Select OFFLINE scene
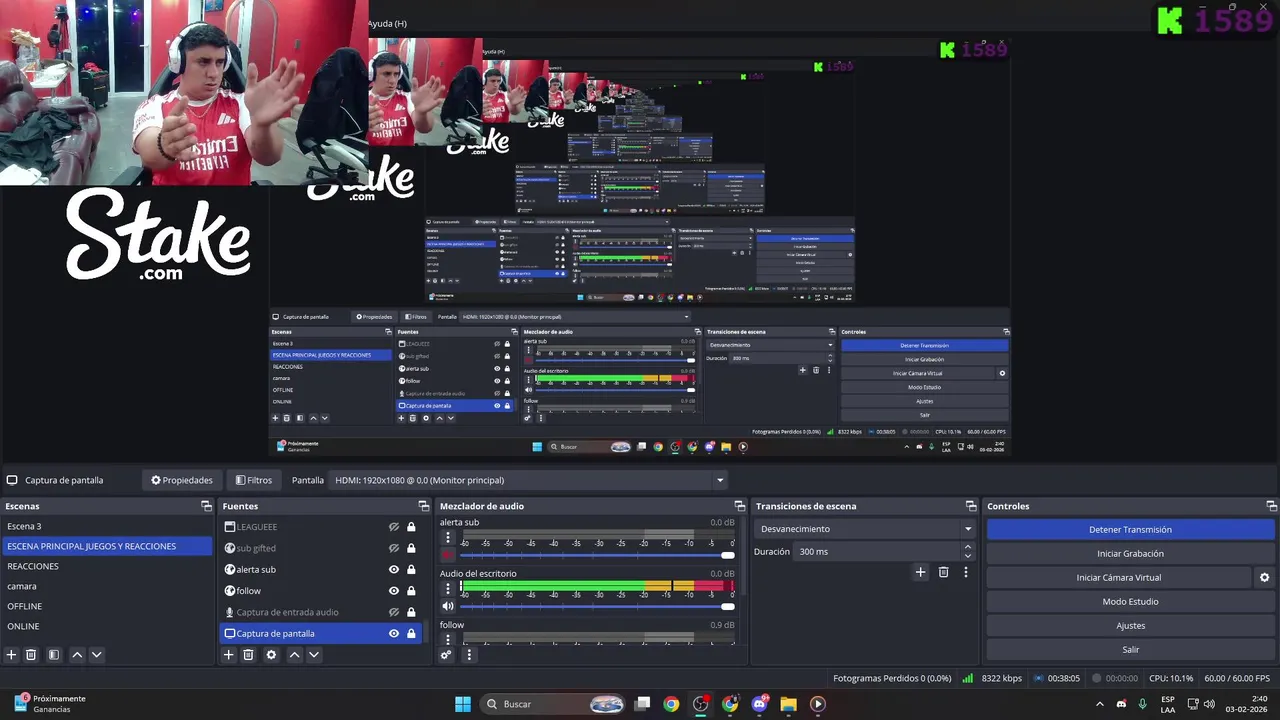This screenshot has height=720, width=1280. 107,606
